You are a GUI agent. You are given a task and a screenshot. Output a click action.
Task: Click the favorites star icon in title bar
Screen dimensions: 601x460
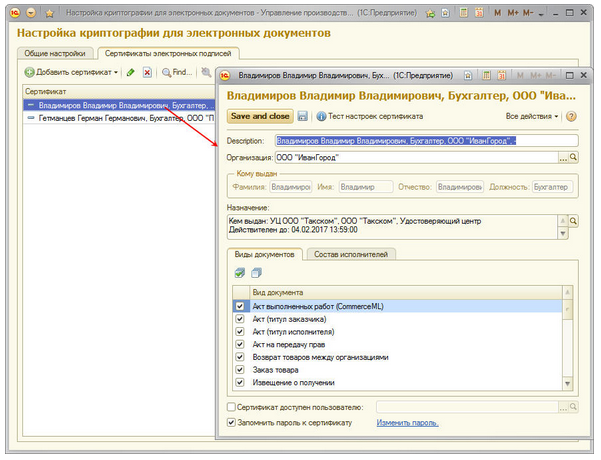tap(49, 13)
